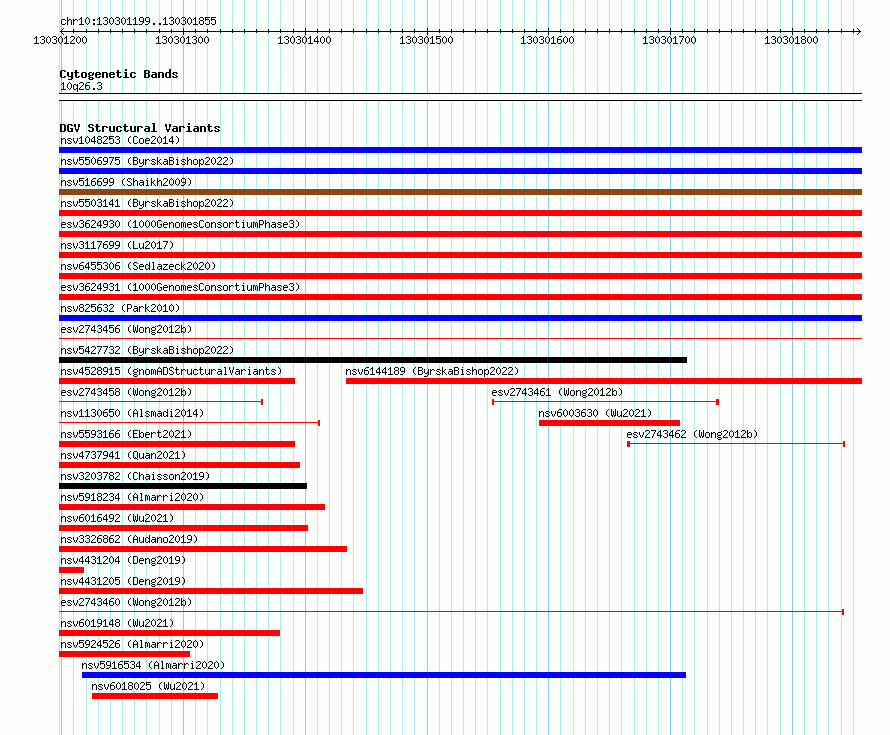This screenshot has width=890, height=735.
Task: Click the nsv1048253 (Coe2014) variant label
Action: pyautogui.click(x=120, y=140)
